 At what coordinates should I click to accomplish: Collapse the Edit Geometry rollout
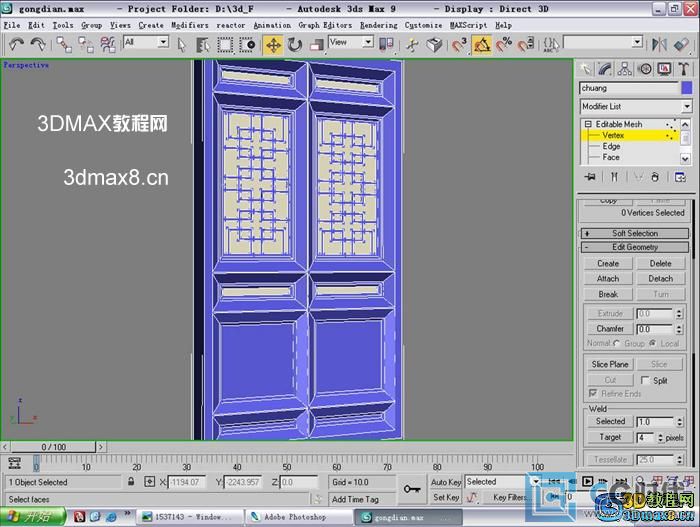click(x=635, y=247)
